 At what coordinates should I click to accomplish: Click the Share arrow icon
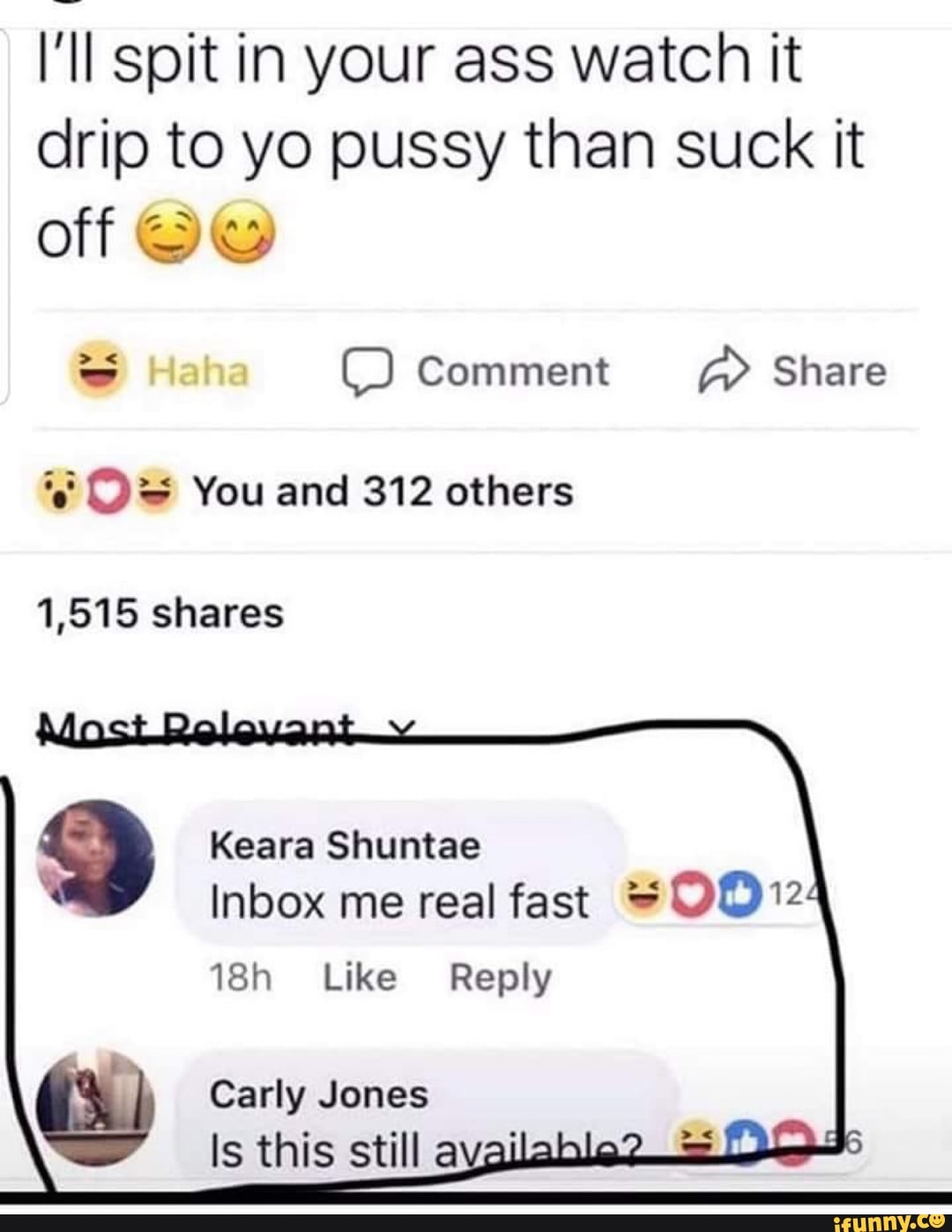click(x=725, y=371)
